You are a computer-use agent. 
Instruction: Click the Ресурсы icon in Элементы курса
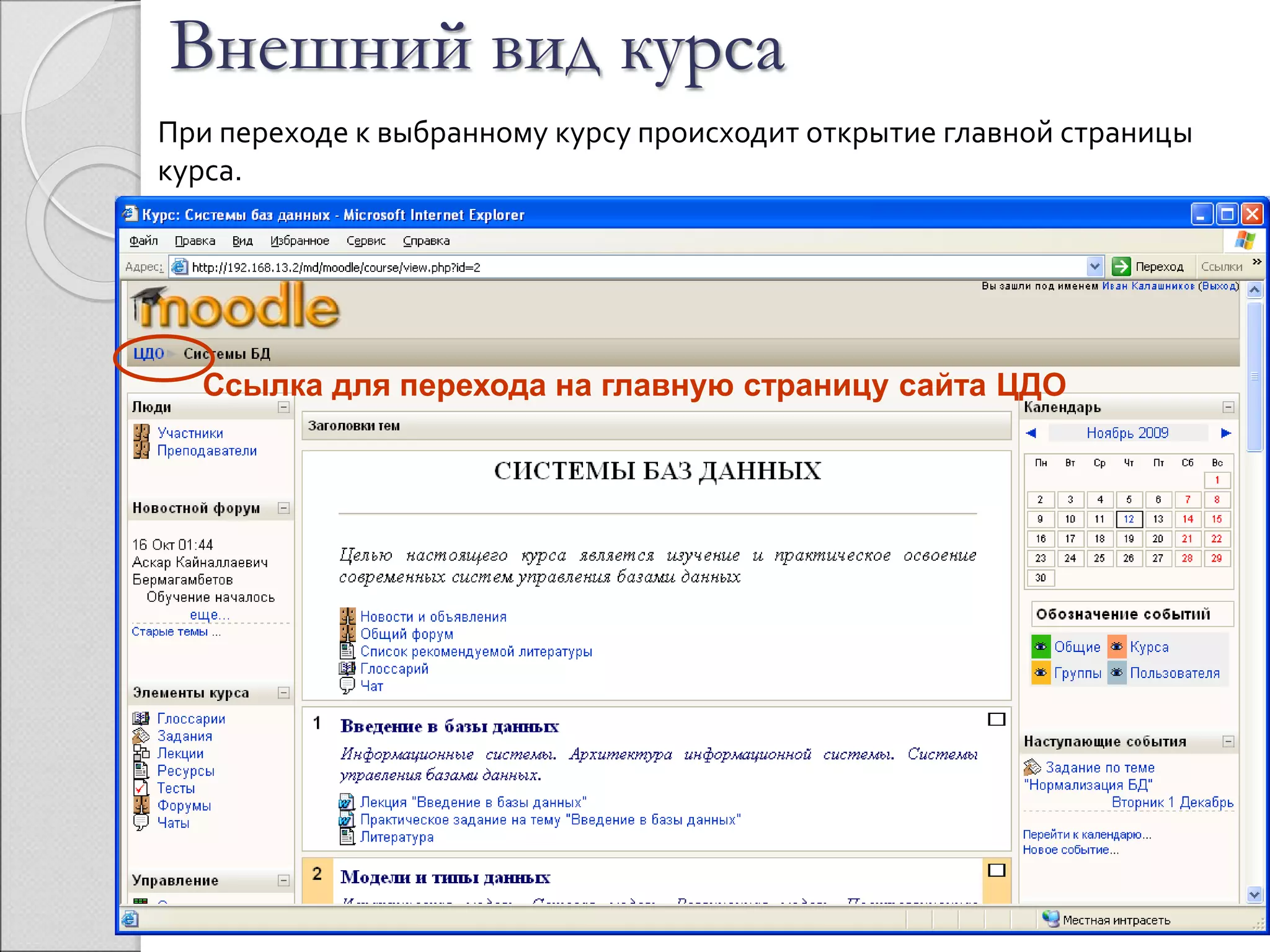[x=141, y=770]
